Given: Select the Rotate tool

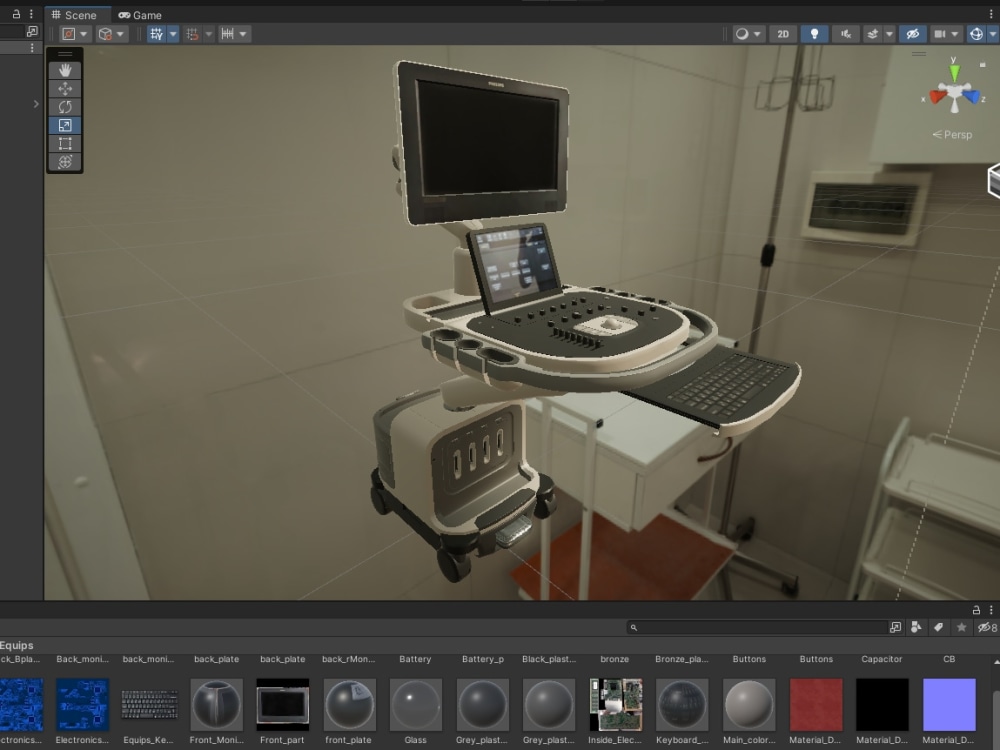Looking at the screenshot, I should click(x=64, y=106).
